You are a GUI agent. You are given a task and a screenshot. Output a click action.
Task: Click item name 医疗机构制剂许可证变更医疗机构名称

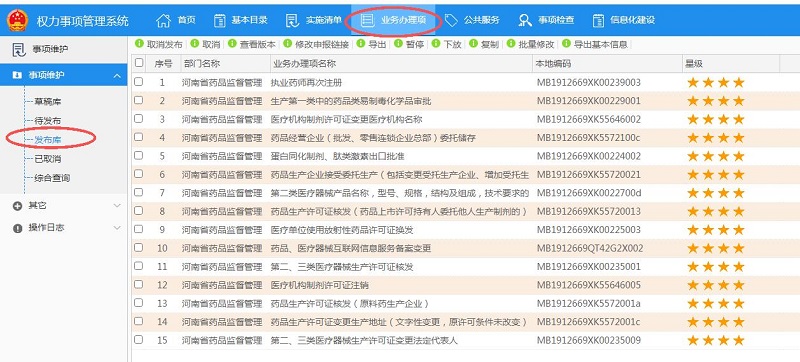pyautogui.click(x=346, y=119)
